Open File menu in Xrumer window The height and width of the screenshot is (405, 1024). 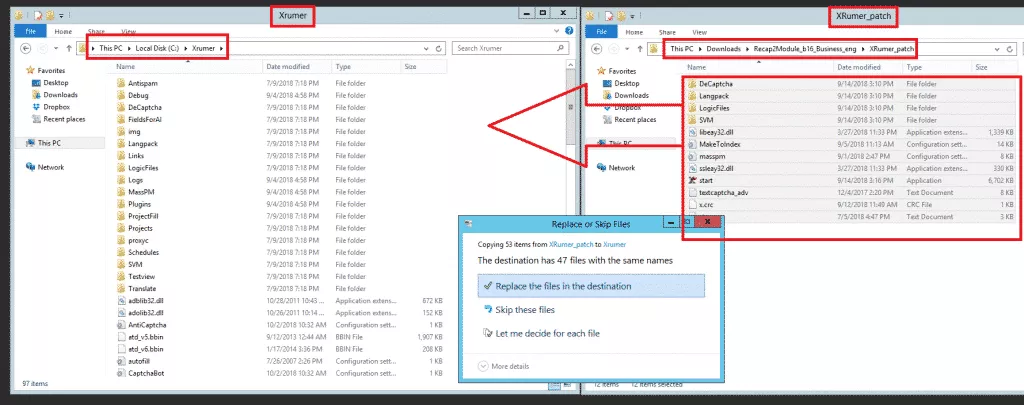(30, 31)
